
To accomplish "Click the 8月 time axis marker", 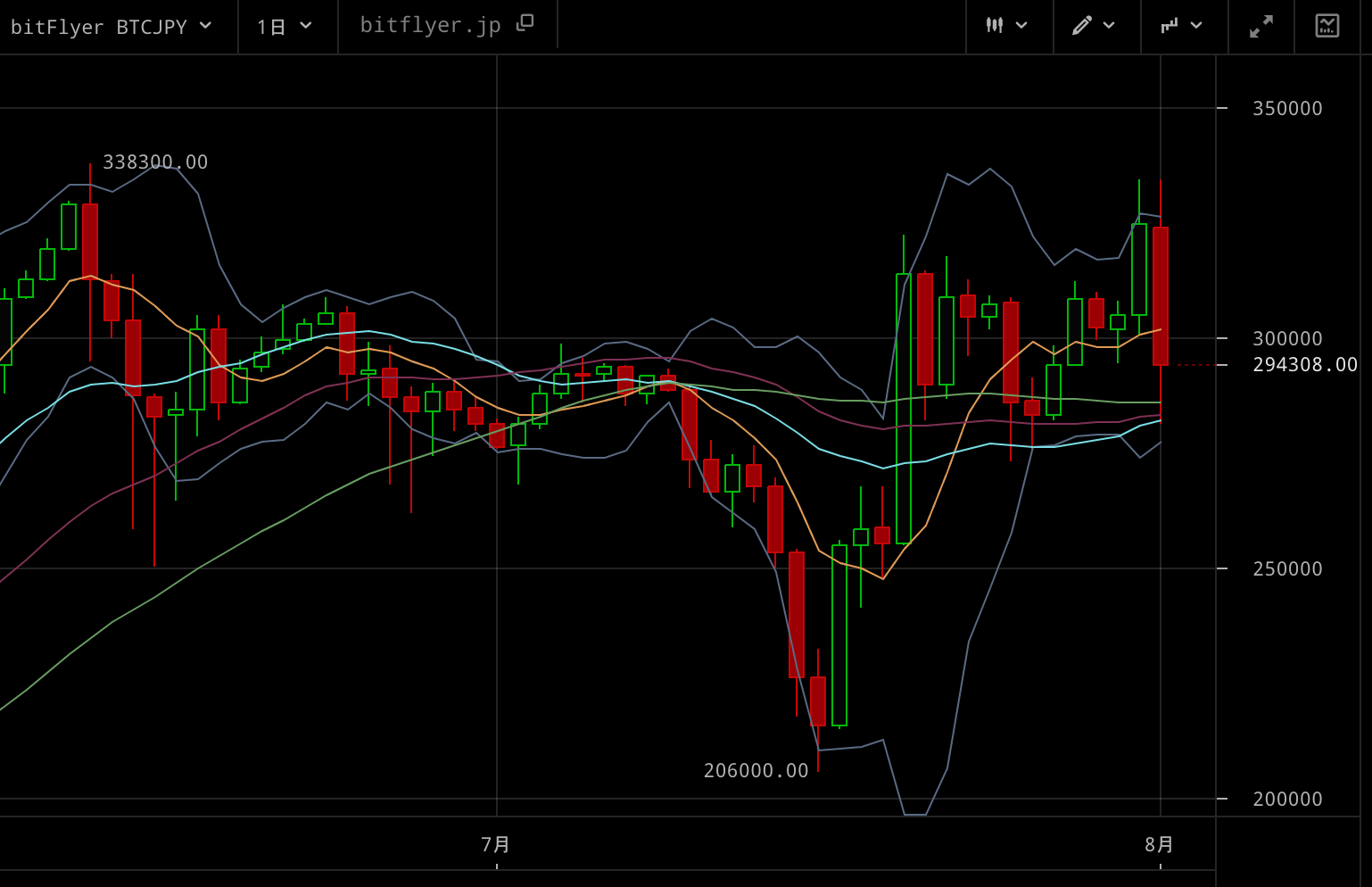I will 1160,844.
